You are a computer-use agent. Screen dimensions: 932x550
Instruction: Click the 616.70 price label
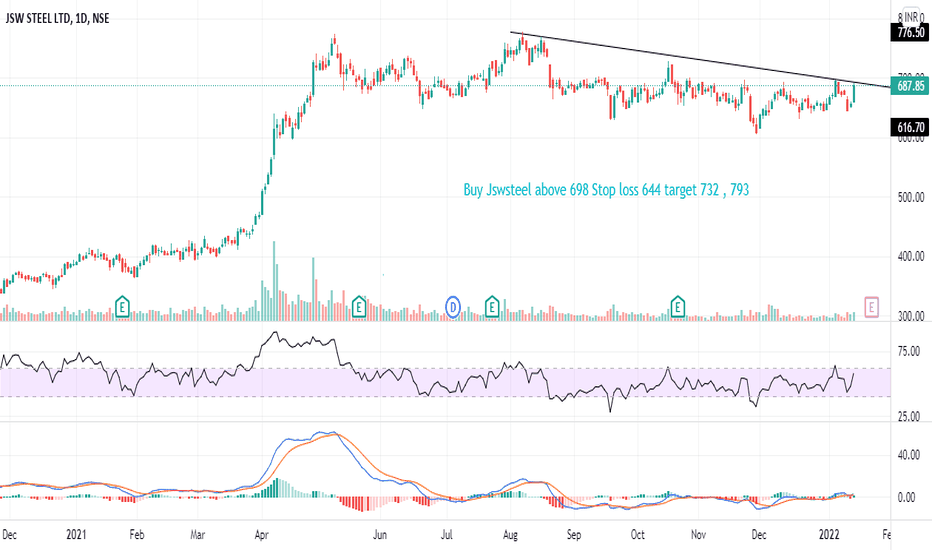(910, 127)
